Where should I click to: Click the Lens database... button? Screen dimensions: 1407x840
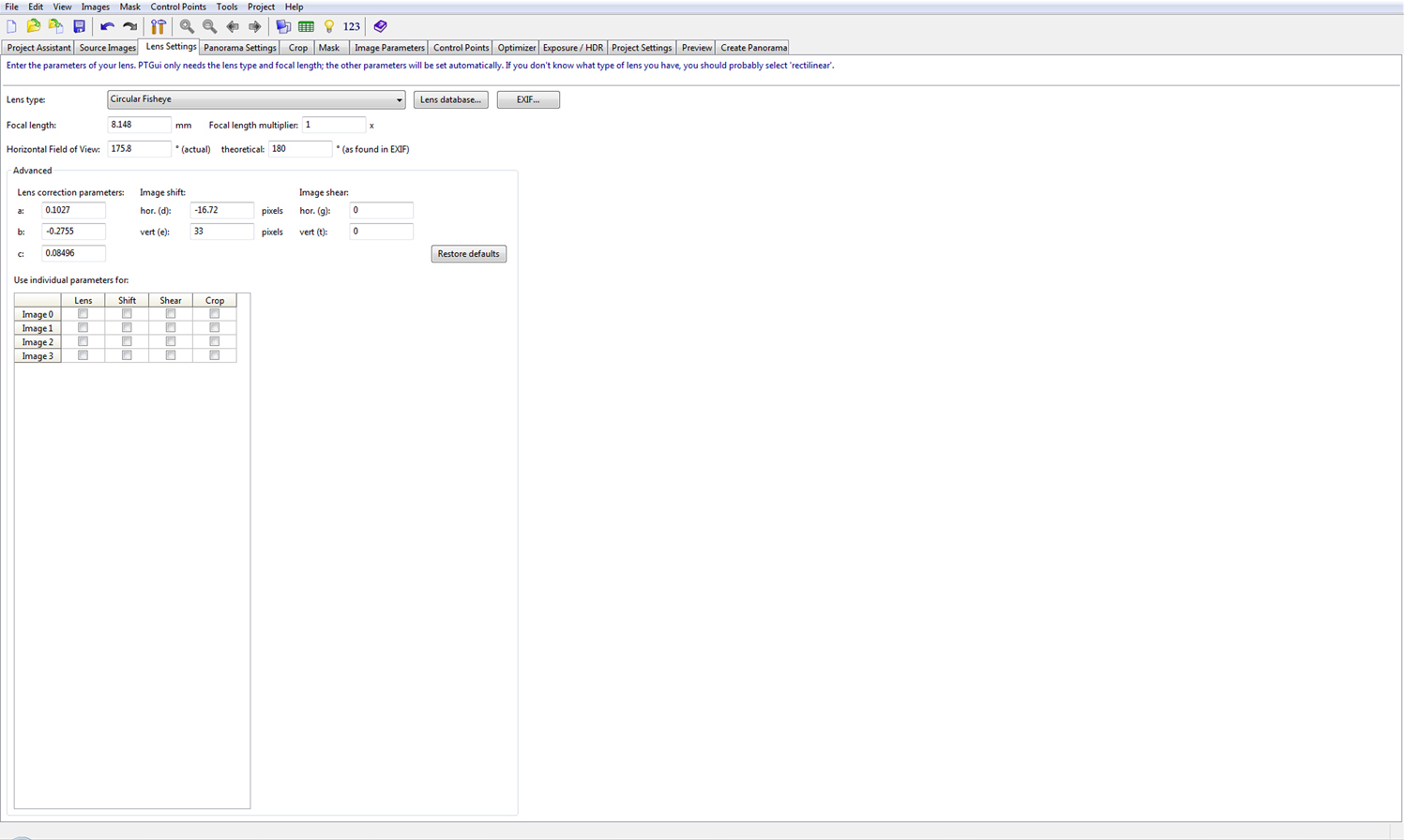pos(450,99)
